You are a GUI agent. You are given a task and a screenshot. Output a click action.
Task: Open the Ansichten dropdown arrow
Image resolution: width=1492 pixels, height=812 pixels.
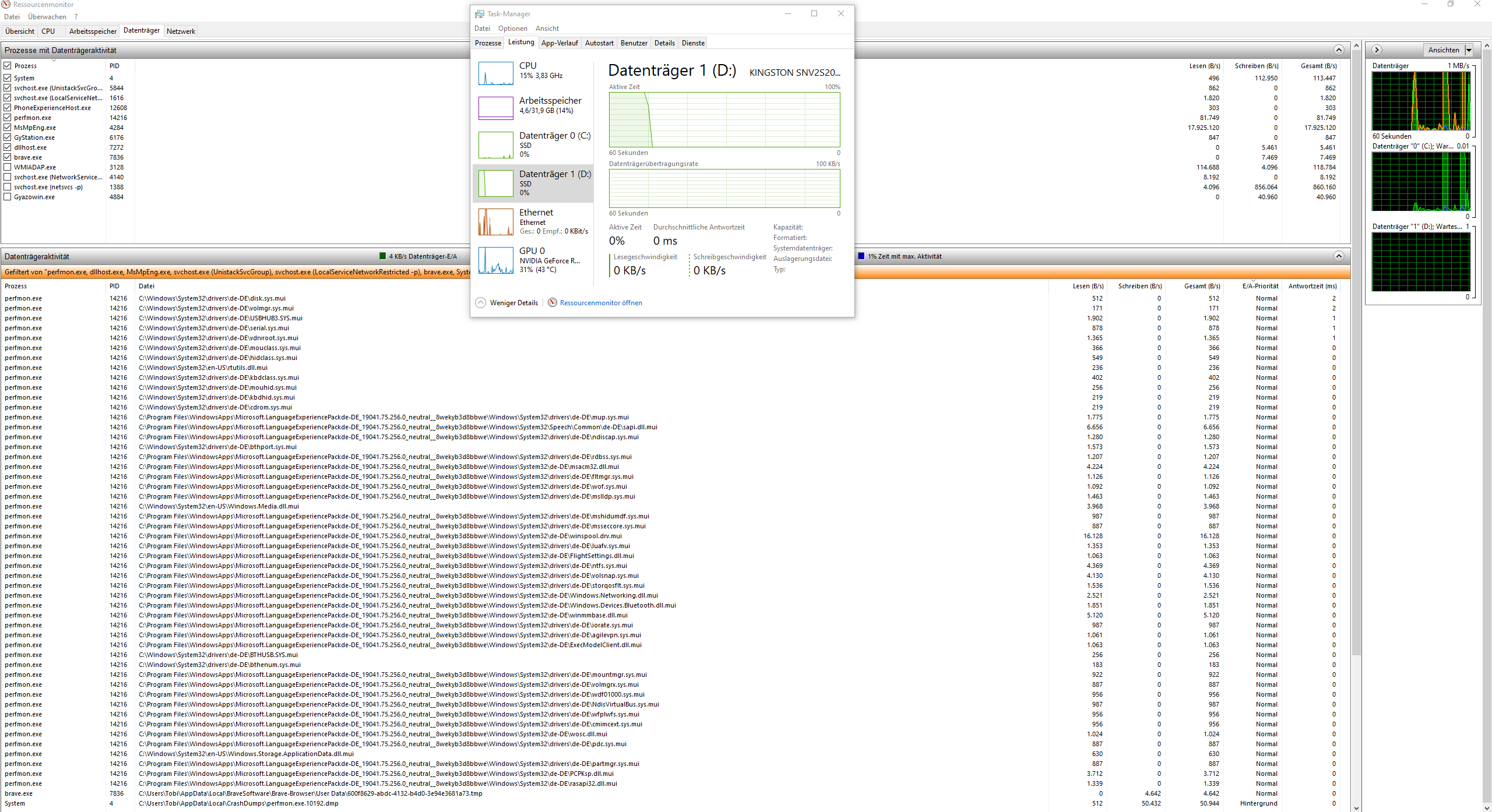pos(1469,50)
